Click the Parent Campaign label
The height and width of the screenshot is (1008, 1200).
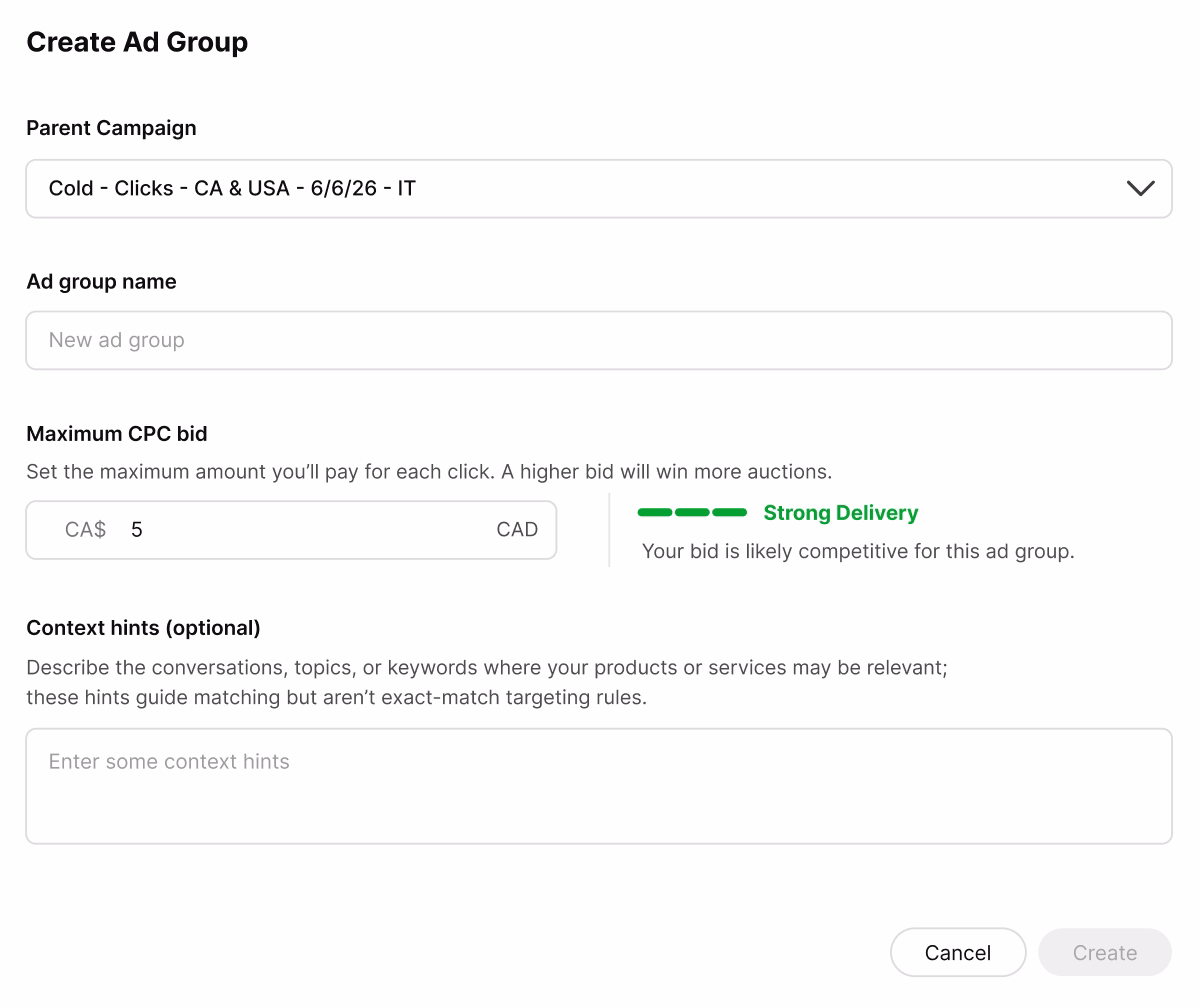111,128
